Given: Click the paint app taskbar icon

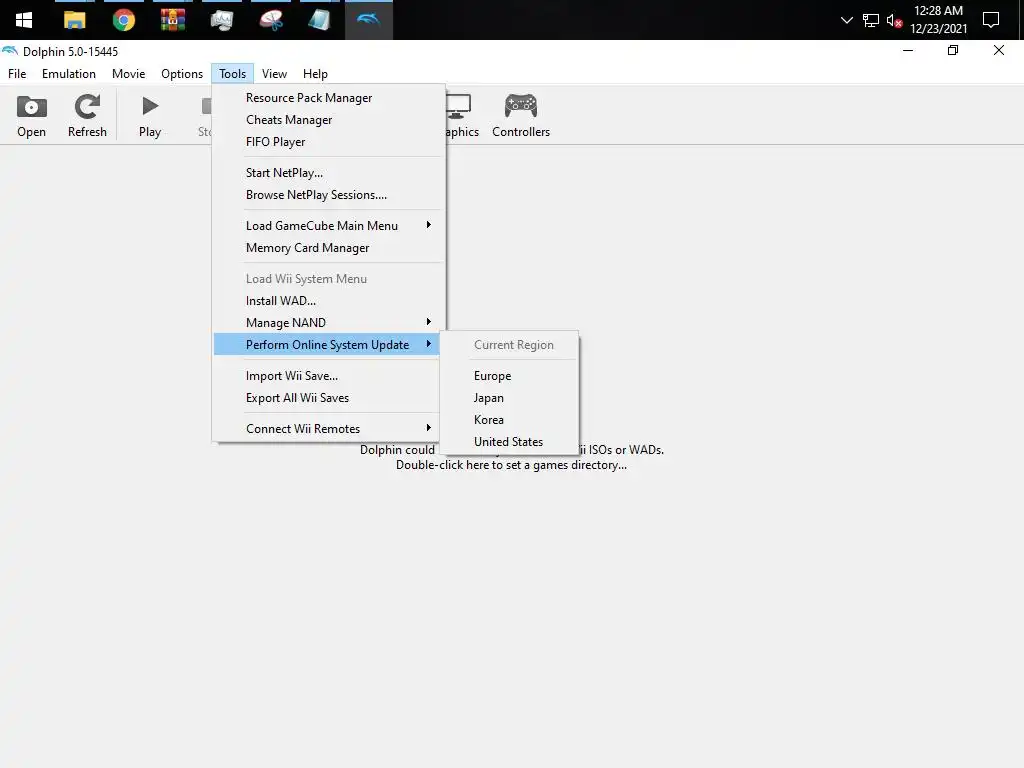Looking at the screenshot, I should point(271,20).
